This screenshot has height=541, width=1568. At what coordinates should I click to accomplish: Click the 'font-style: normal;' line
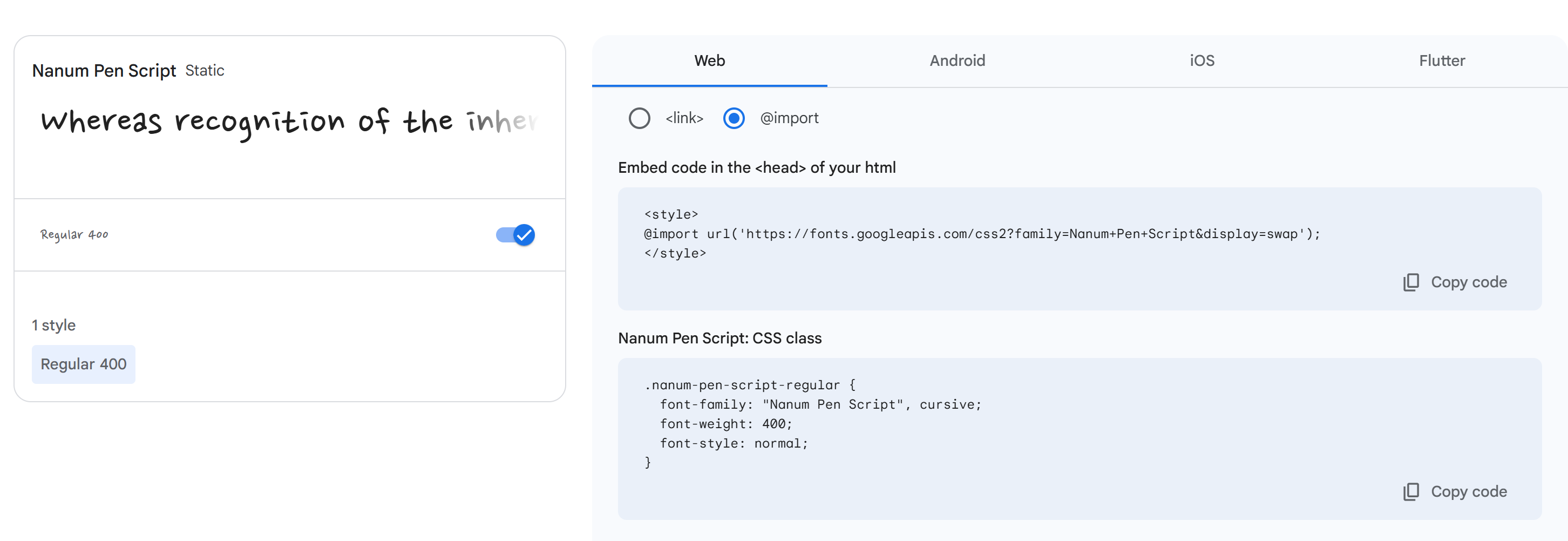[x=734, y=444]
